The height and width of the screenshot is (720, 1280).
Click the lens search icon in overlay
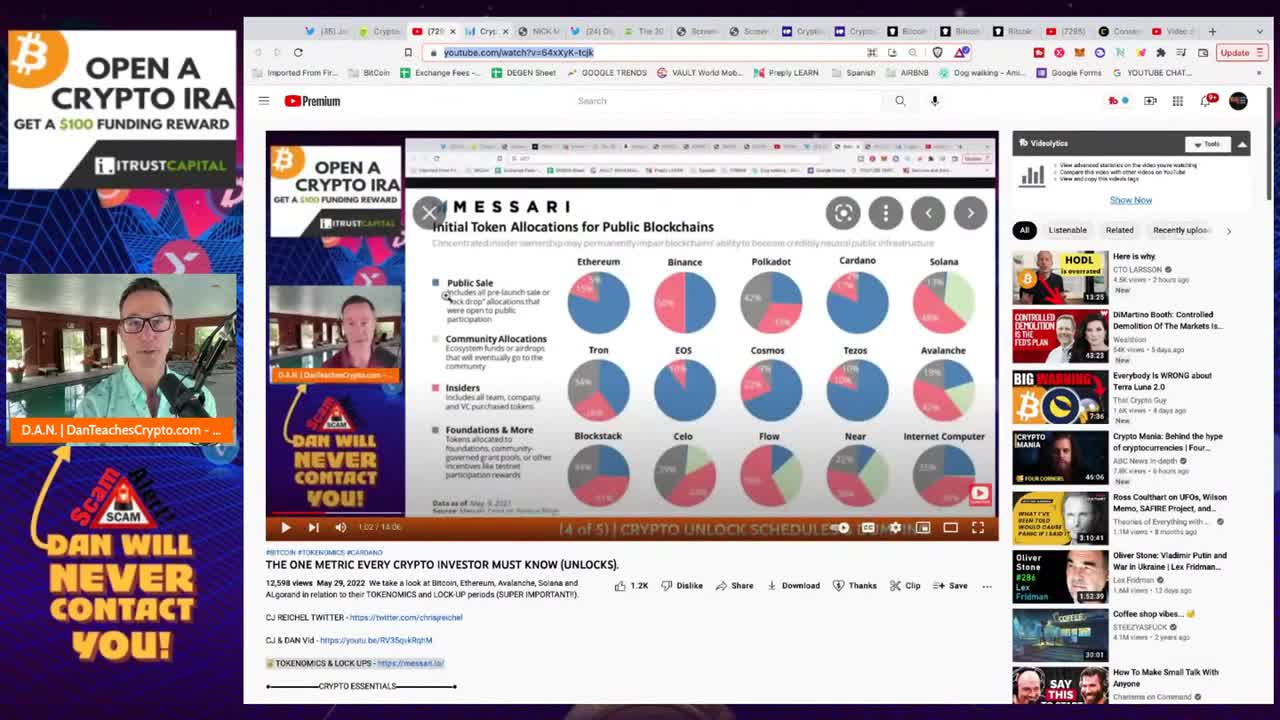coord(843,212)
